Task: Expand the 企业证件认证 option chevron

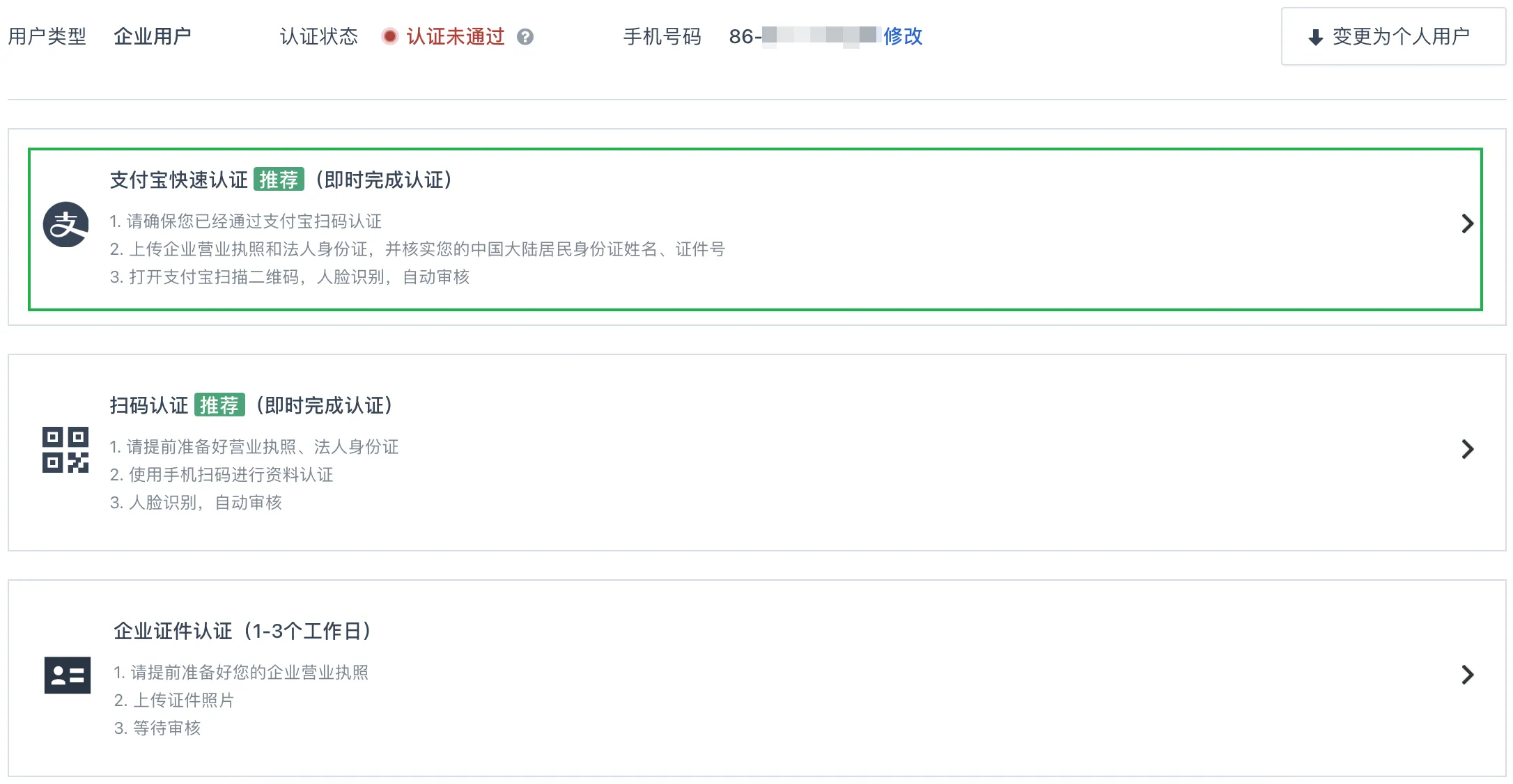Action: 1467,675
